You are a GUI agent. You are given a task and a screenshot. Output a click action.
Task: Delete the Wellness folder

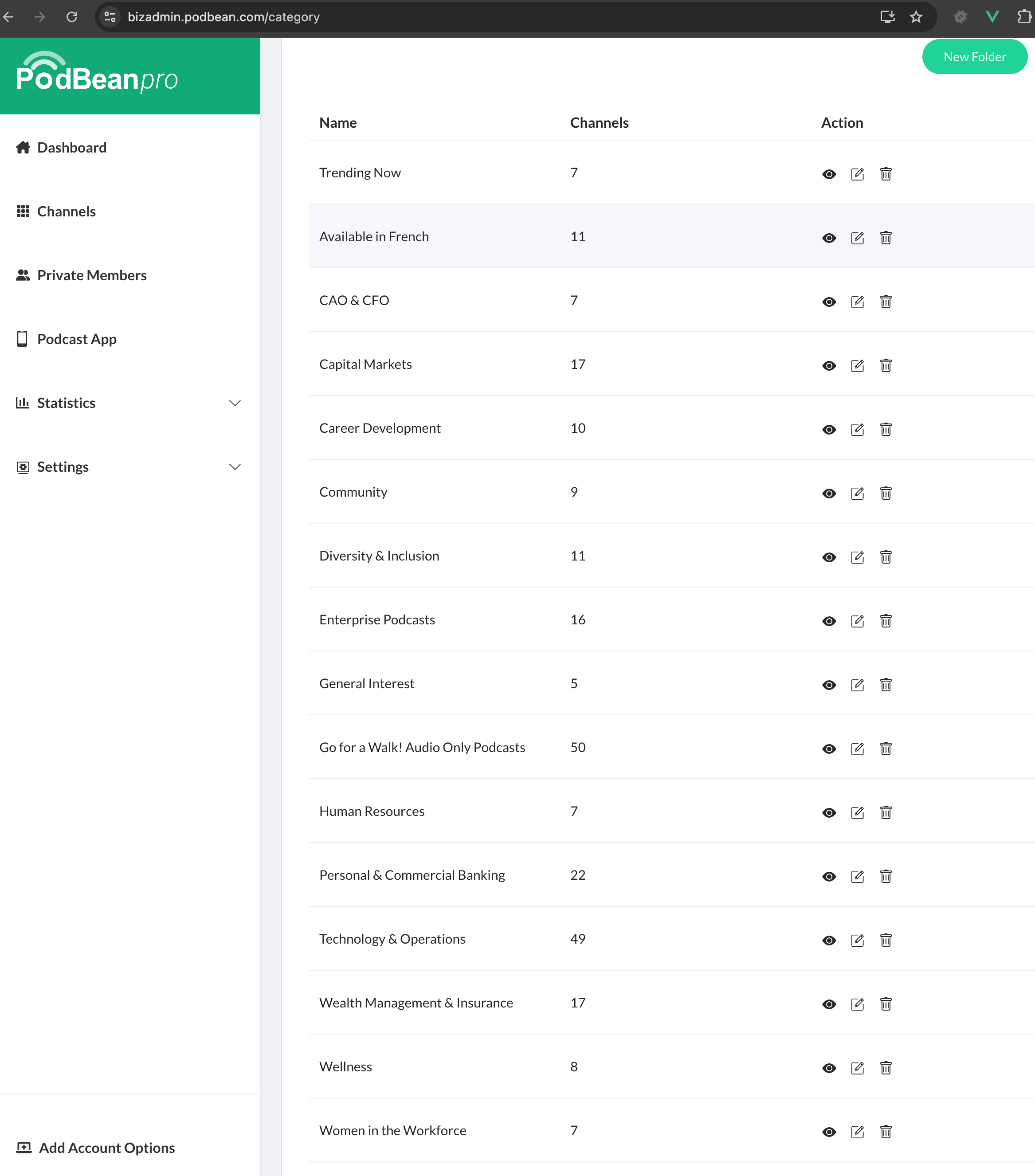pos(886,1068)
